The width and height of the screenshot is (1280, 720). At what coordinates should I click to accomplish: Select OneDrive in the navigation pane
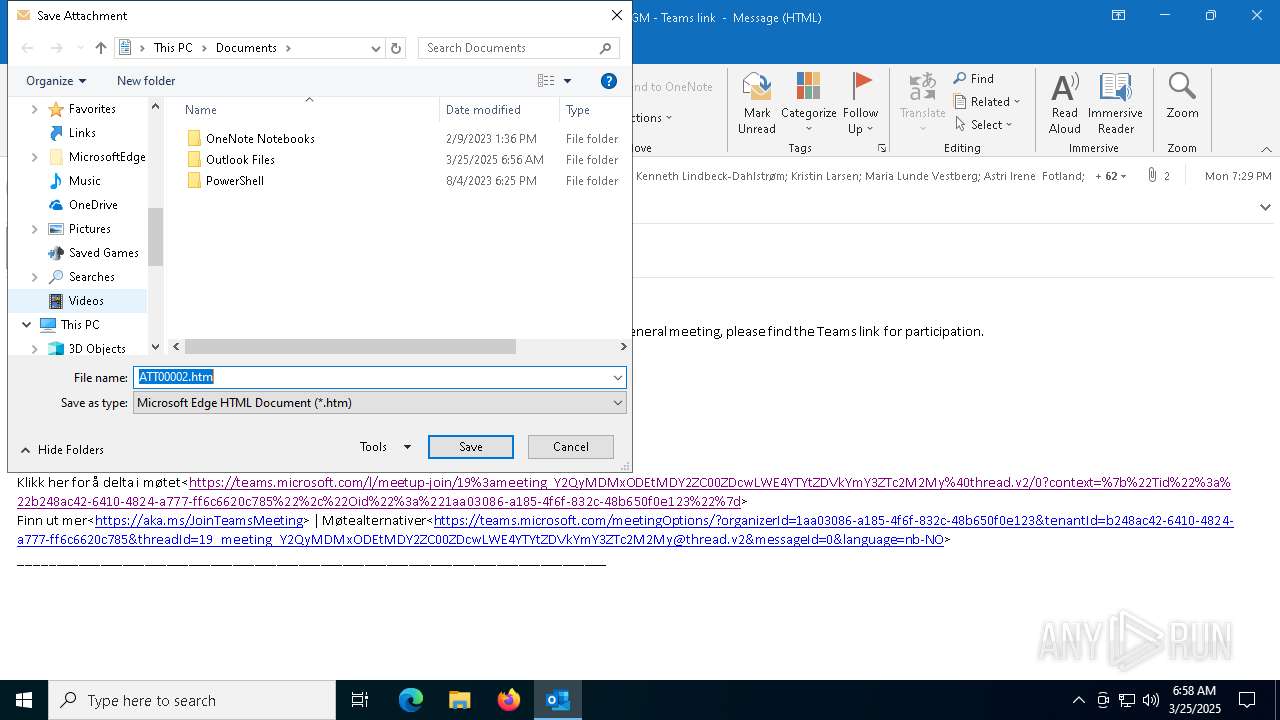(x=93, y=205)
